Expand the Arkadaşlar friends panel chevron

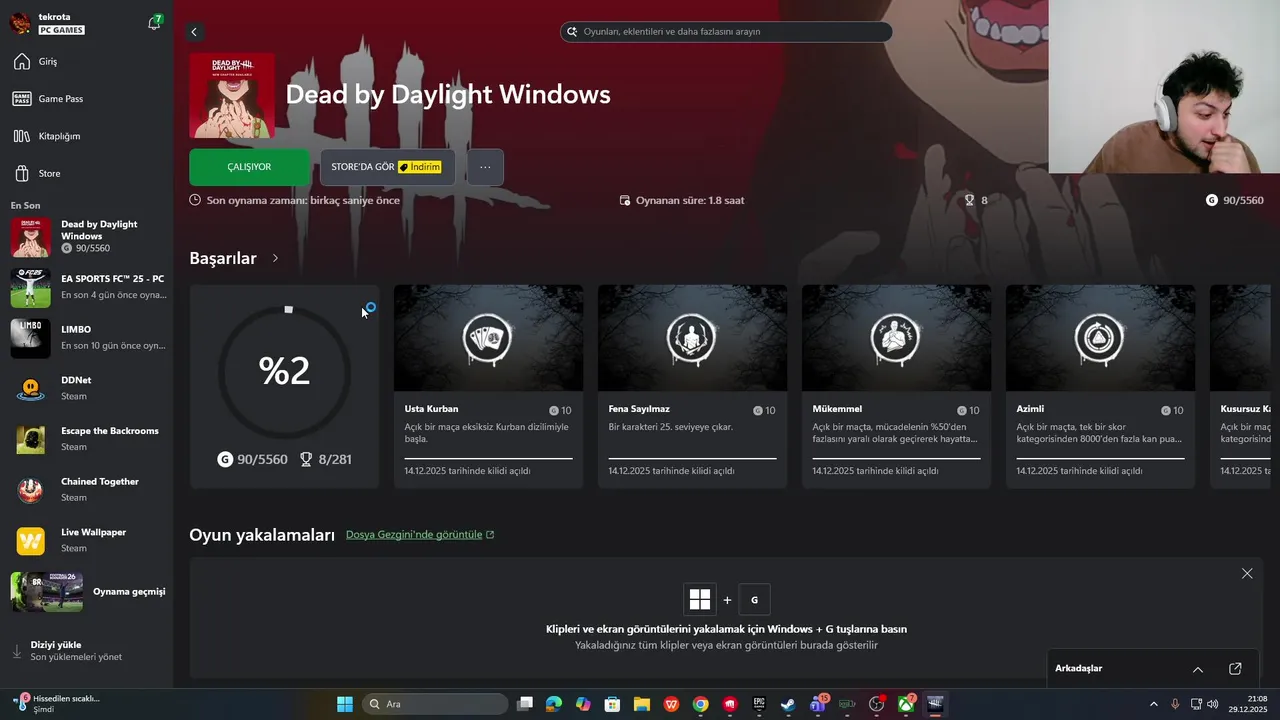[1198, 669]
